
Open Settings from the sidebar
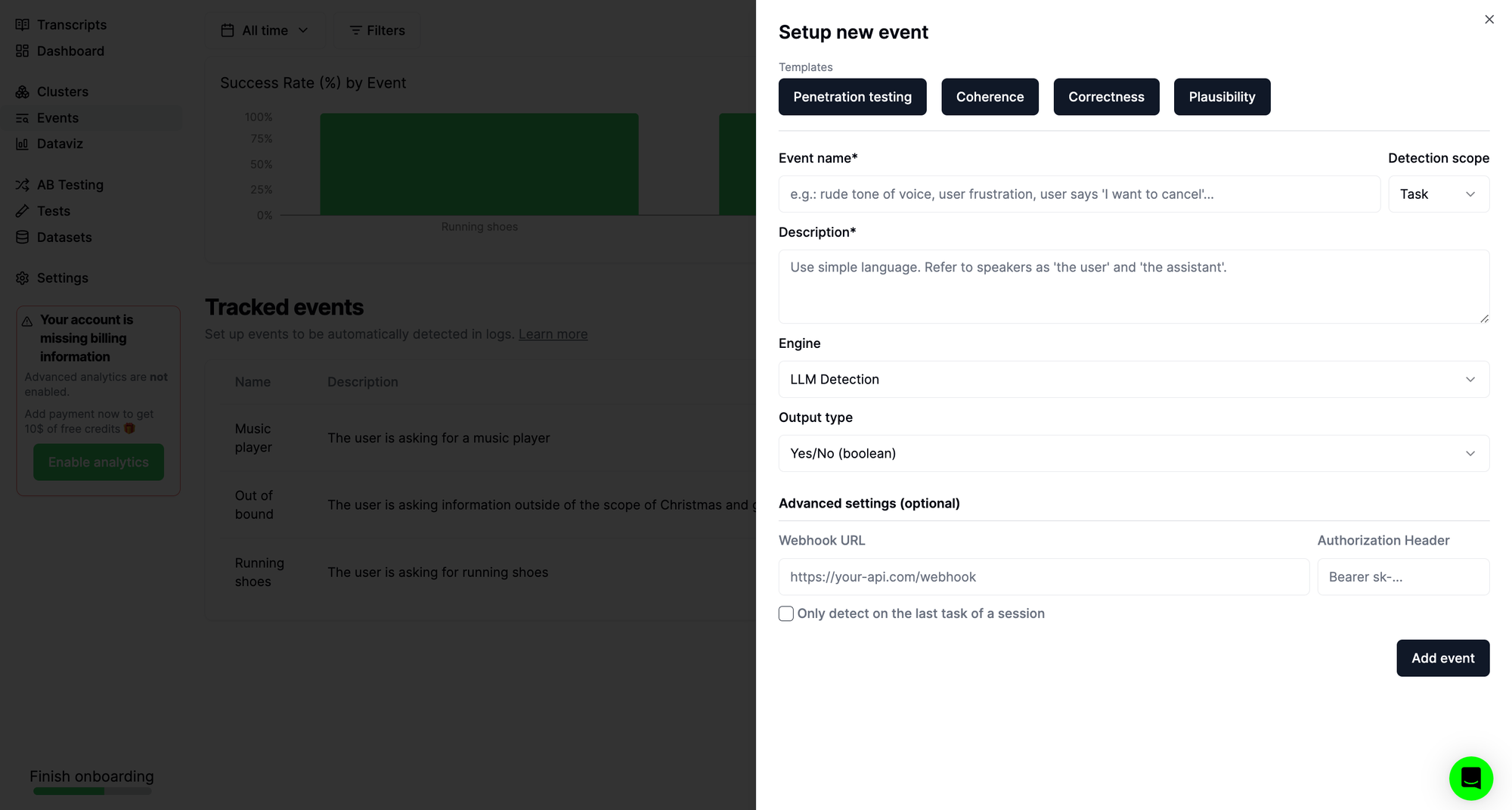pyautogui.click(x=63, y=278)
